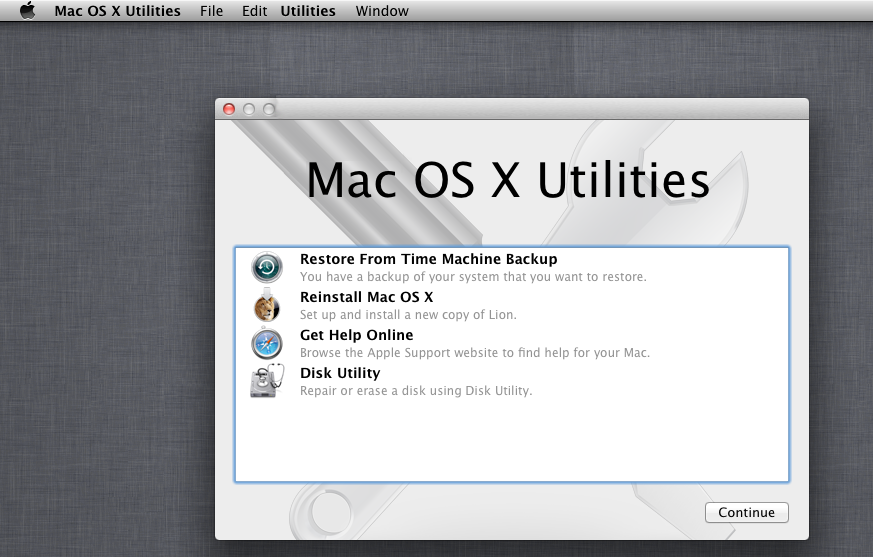
Task: Click 'Set up and install a new copy of Lion.'
Action: coord(408,315)
